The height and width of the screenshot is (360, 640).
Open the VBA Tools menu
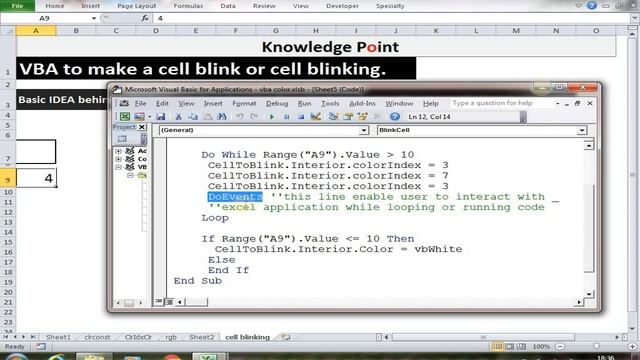point(330,104)
